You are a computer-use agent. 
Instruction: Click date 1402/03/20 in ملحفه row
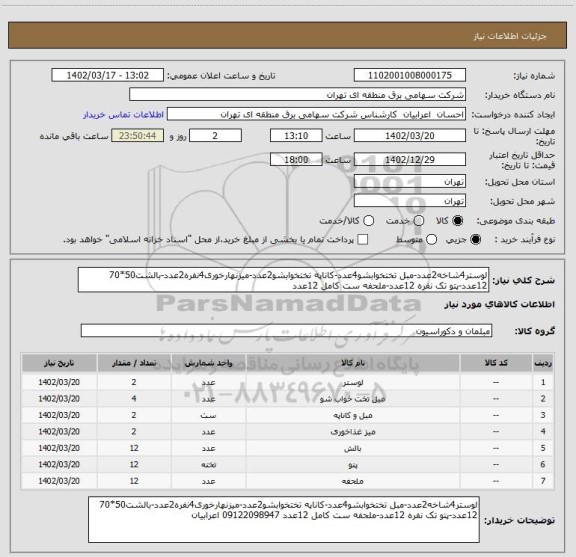[59, 481]
